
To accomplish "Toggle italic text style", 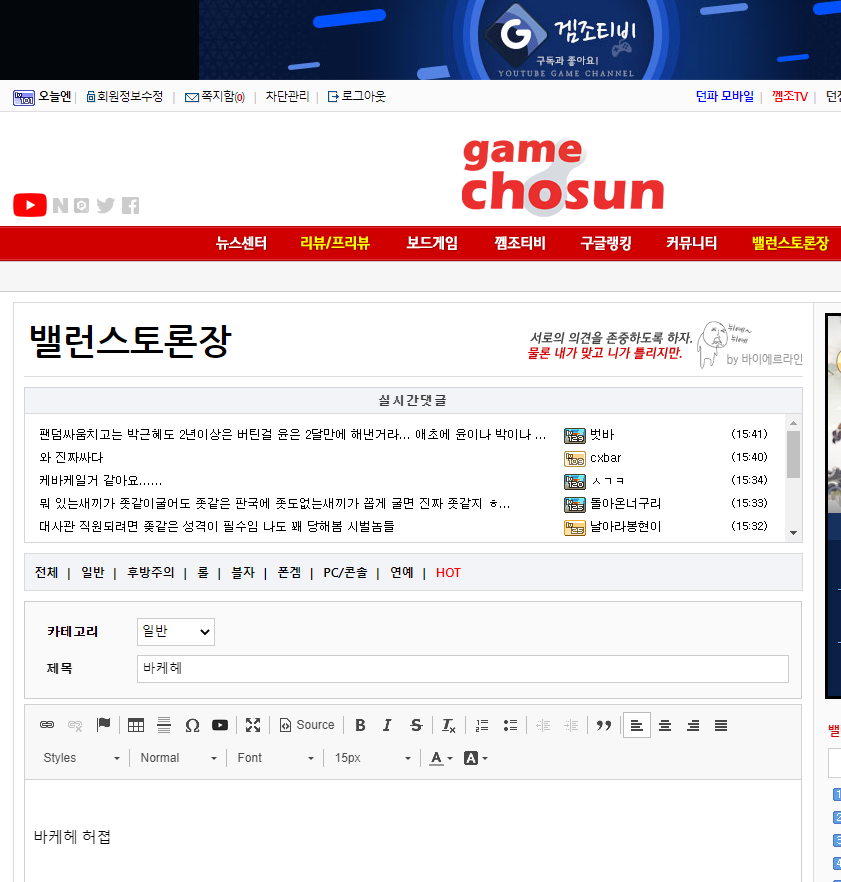I will [x=387, y=725].
